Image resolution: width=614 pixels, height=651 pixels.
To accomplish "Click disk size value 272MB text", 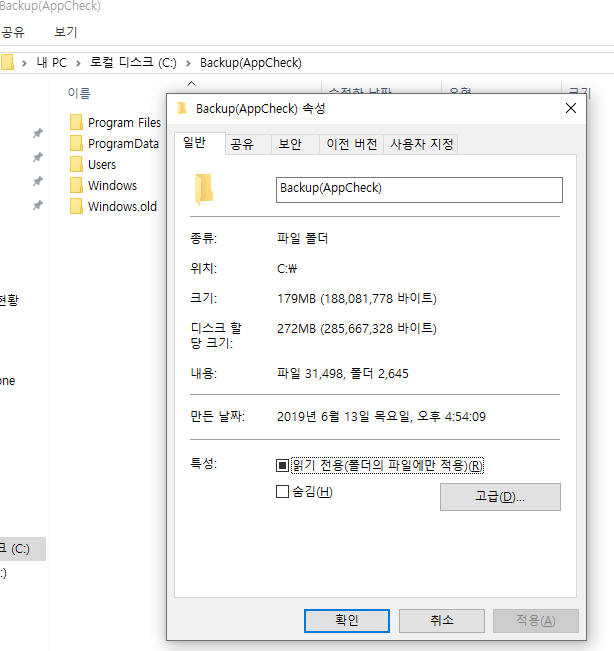I will coord(357,329).
